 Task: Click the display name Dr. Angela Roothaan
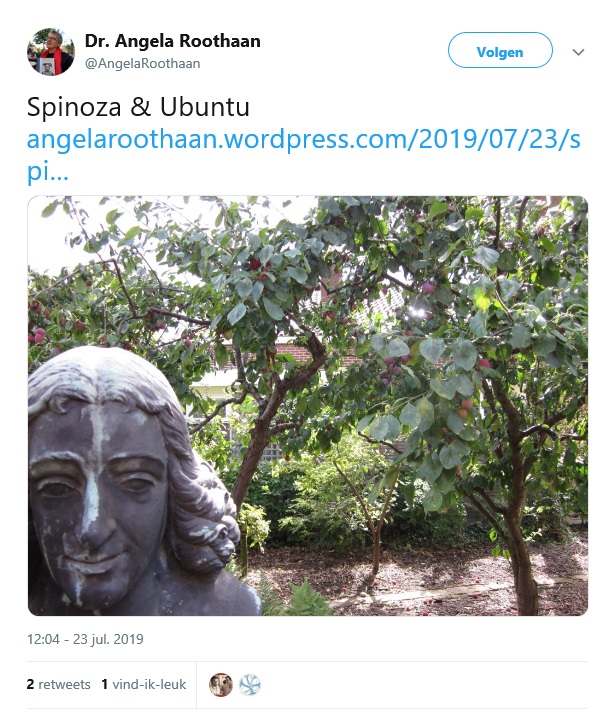(172, 41)
